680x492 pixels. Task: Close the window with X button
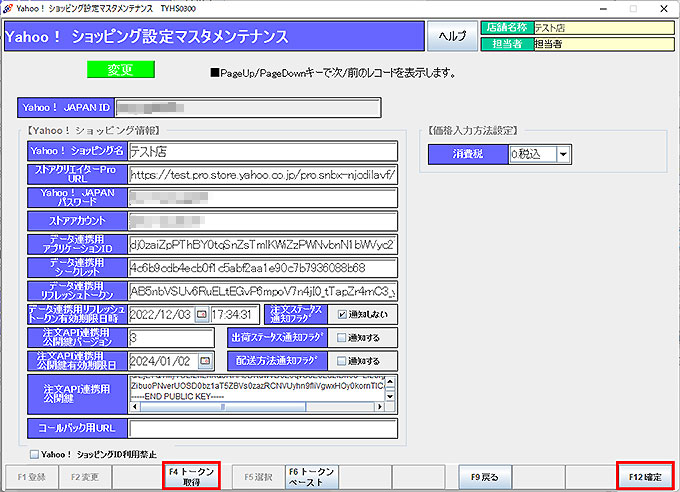pos(664,8)
